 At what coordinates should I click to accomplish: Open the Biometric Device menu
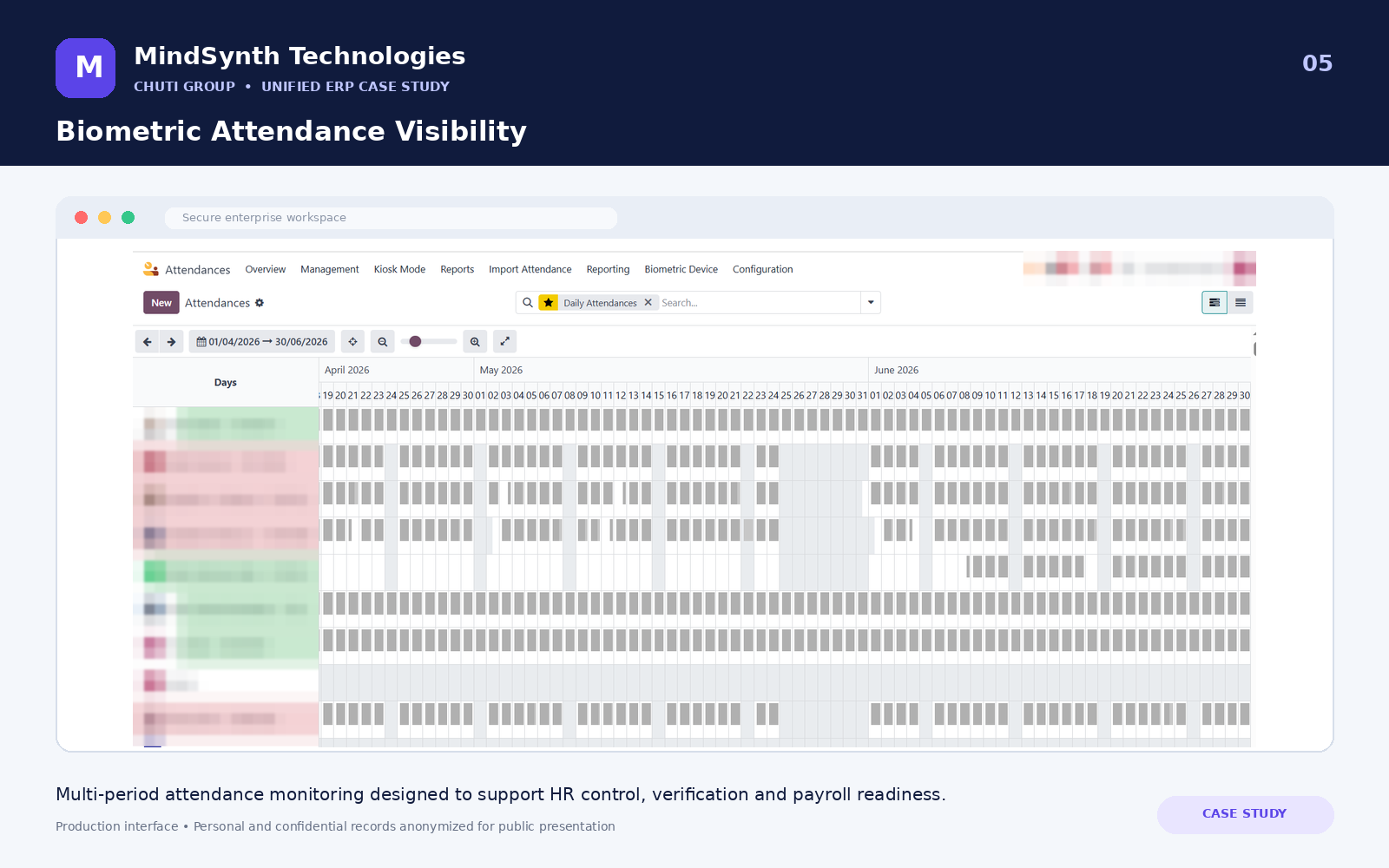click(x=681, y=269)
